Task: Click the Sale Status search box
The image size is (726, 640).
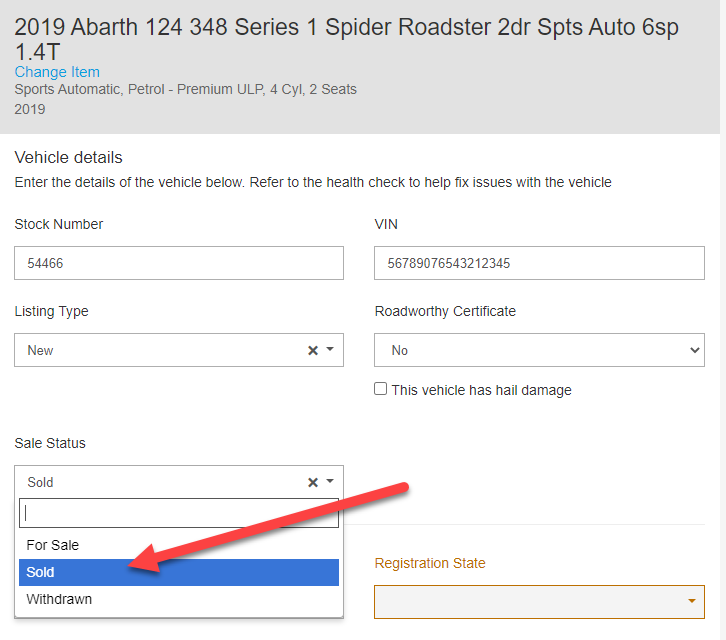Action: tap(179, 514)
